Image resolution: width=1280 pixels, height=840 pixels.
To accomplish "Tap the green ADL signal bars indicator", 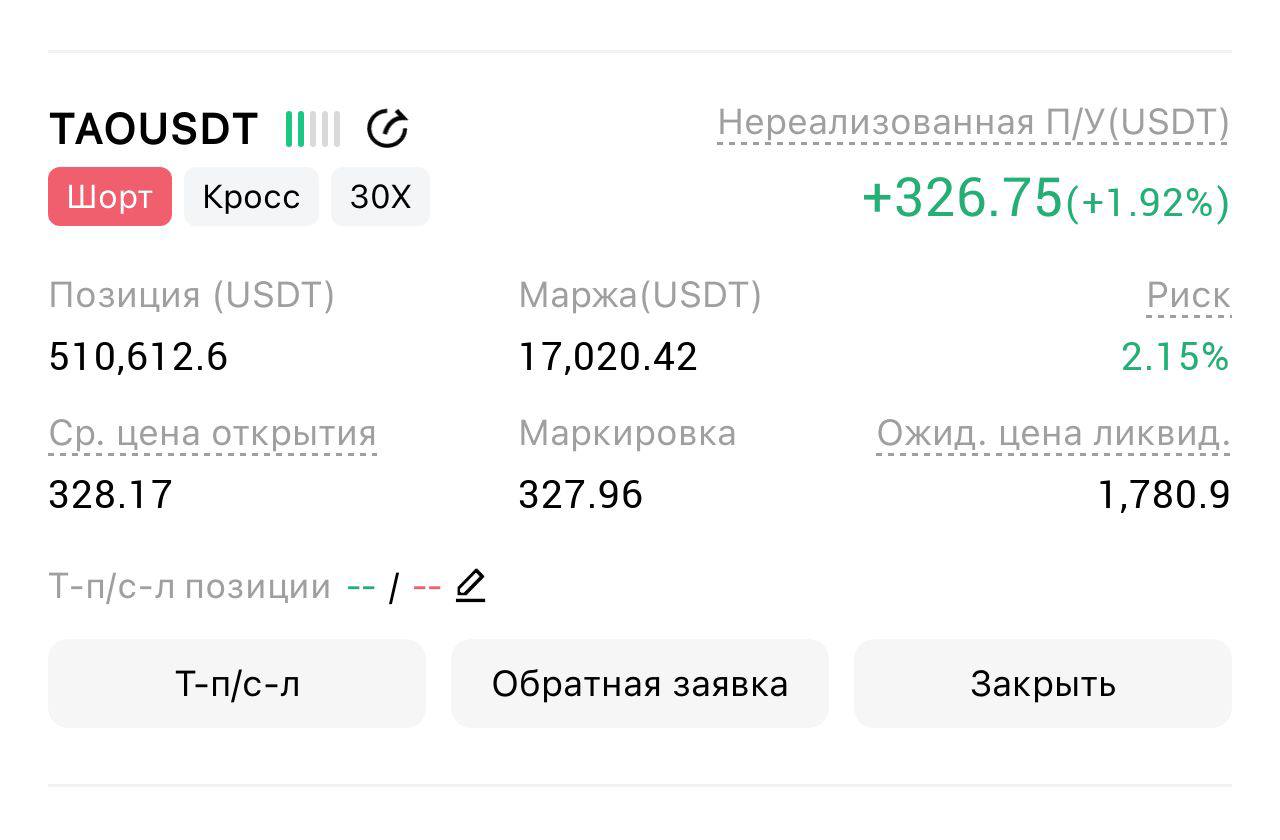I will point(312,129).
